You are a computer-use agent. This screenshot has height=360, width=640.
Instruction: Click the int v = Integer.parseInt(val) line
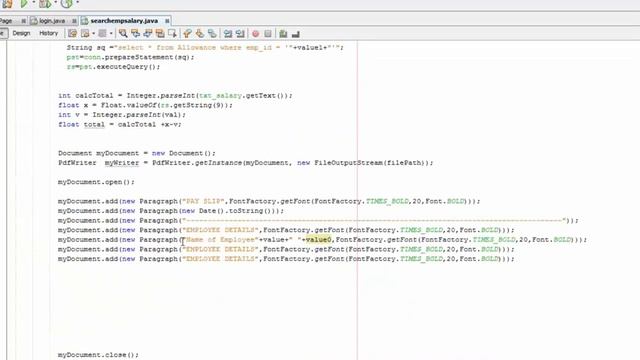(122, 115)
